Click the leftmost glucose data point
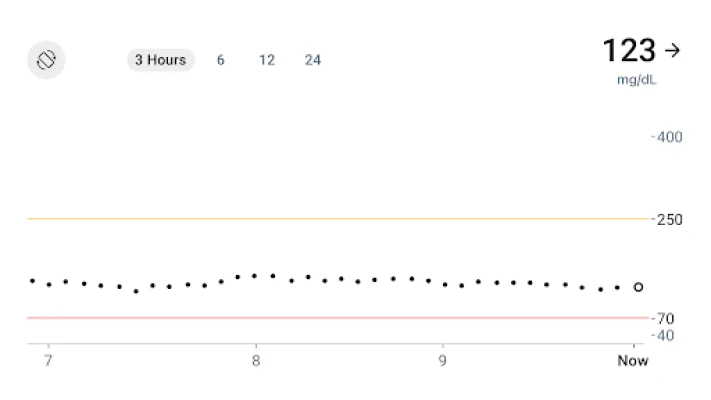 click(32, 281)
